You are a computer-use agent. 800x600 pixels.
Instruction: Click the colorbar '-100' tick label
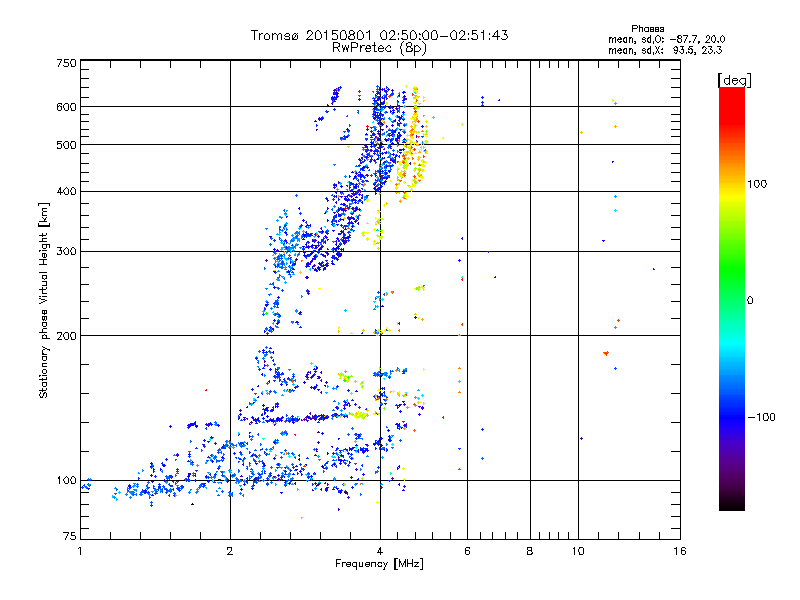761,417
